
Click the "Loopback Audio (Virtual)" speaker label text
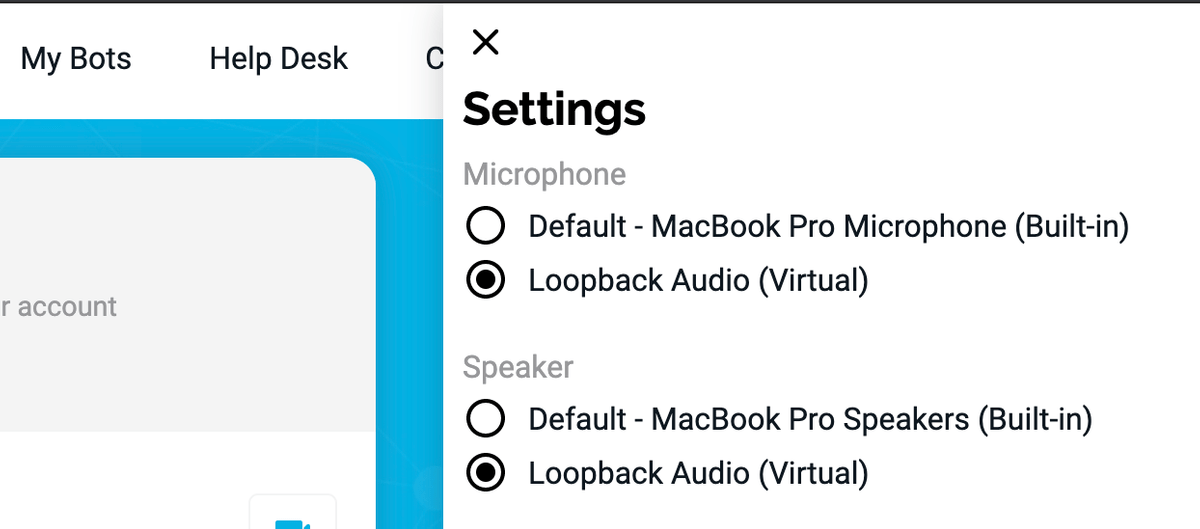click(698, 473)
